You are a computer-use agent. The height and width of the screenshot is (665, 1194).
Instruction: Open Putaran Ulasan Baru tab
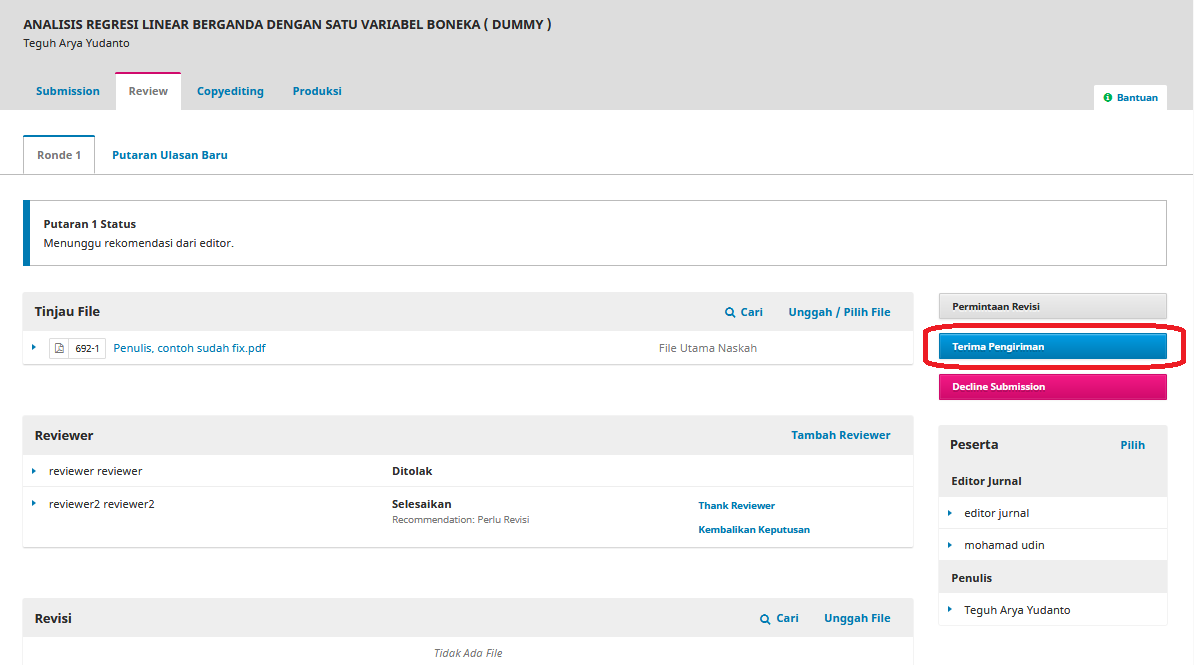click(170, 155)
